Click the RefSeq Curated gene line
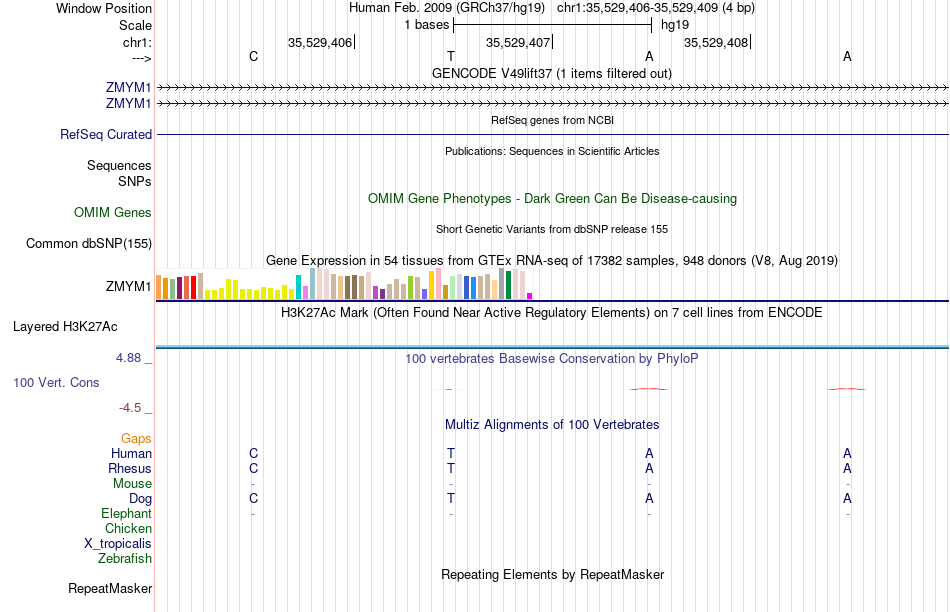The height and width of the screenshot is (612, 950). 552,135
